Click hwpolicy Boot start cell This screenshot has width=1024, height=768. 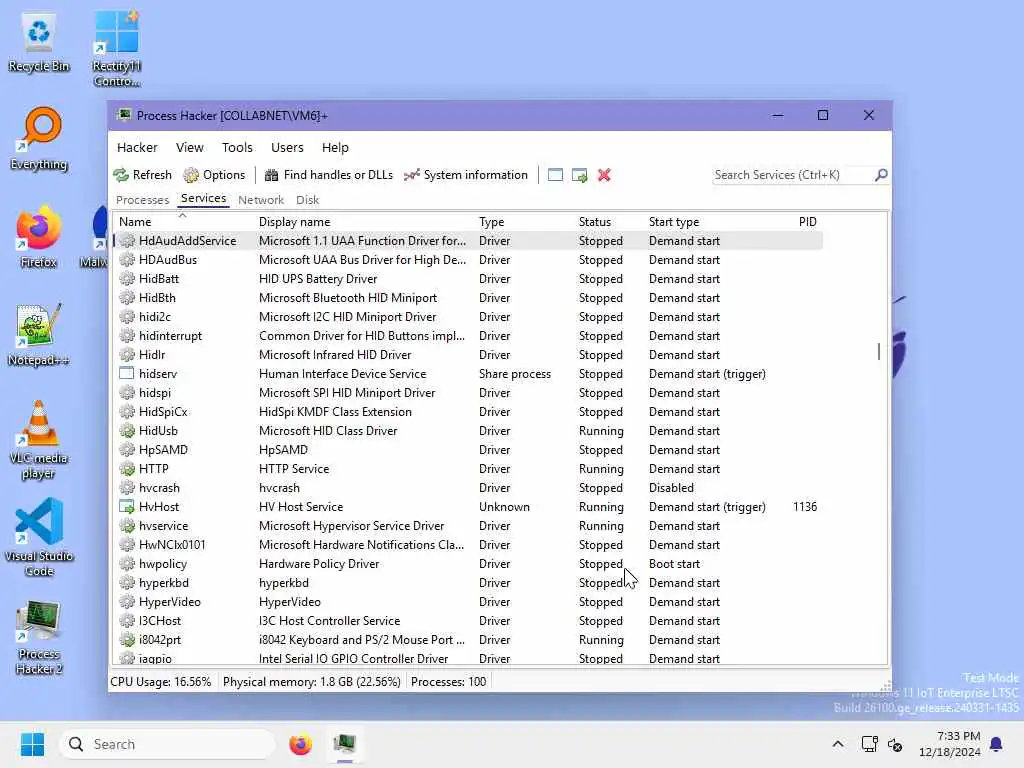click(x=674, y=564)
